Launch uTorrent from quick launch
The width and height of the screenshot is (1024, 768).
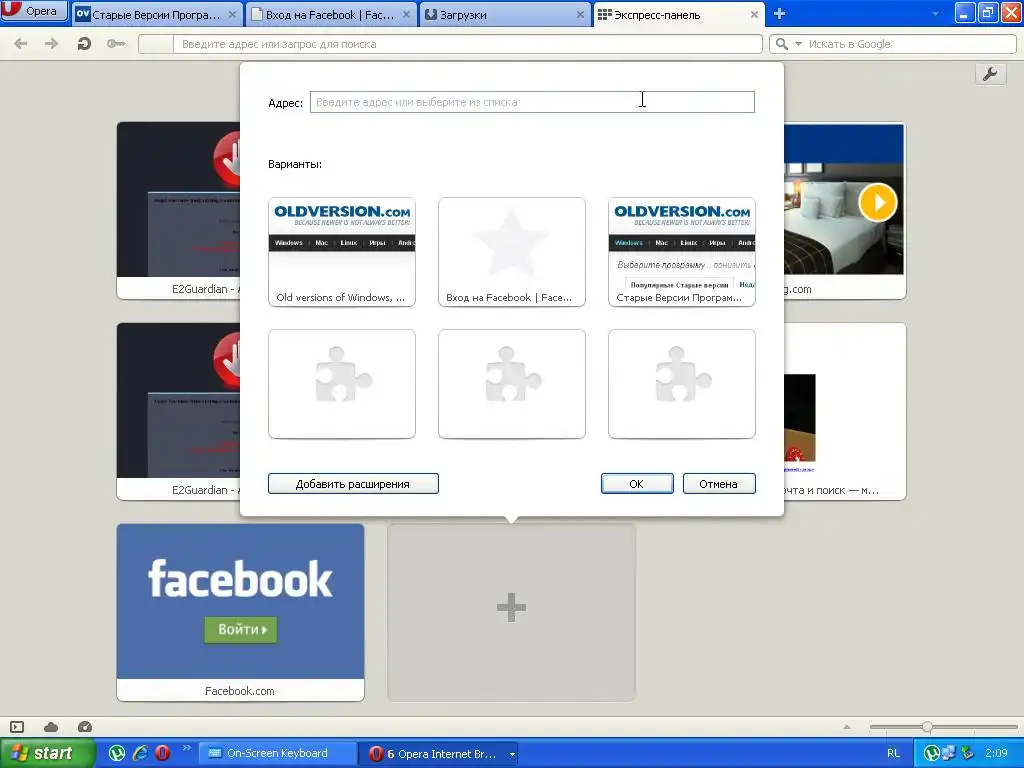pyautogui.click(x=117, y=754)
